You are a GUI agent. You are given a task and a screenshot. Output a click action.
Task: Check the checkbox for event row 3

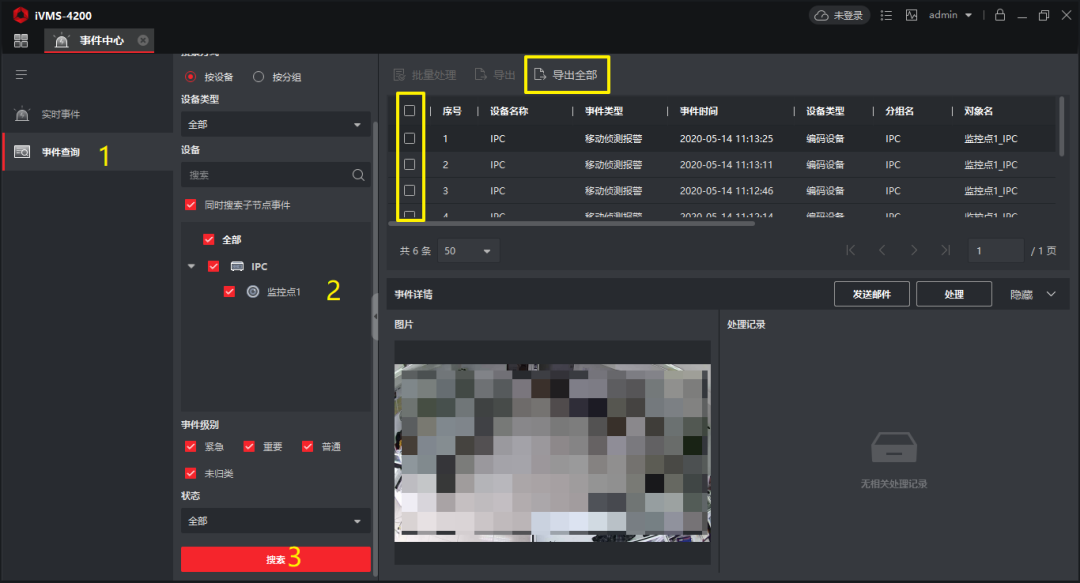coord(409,191)
